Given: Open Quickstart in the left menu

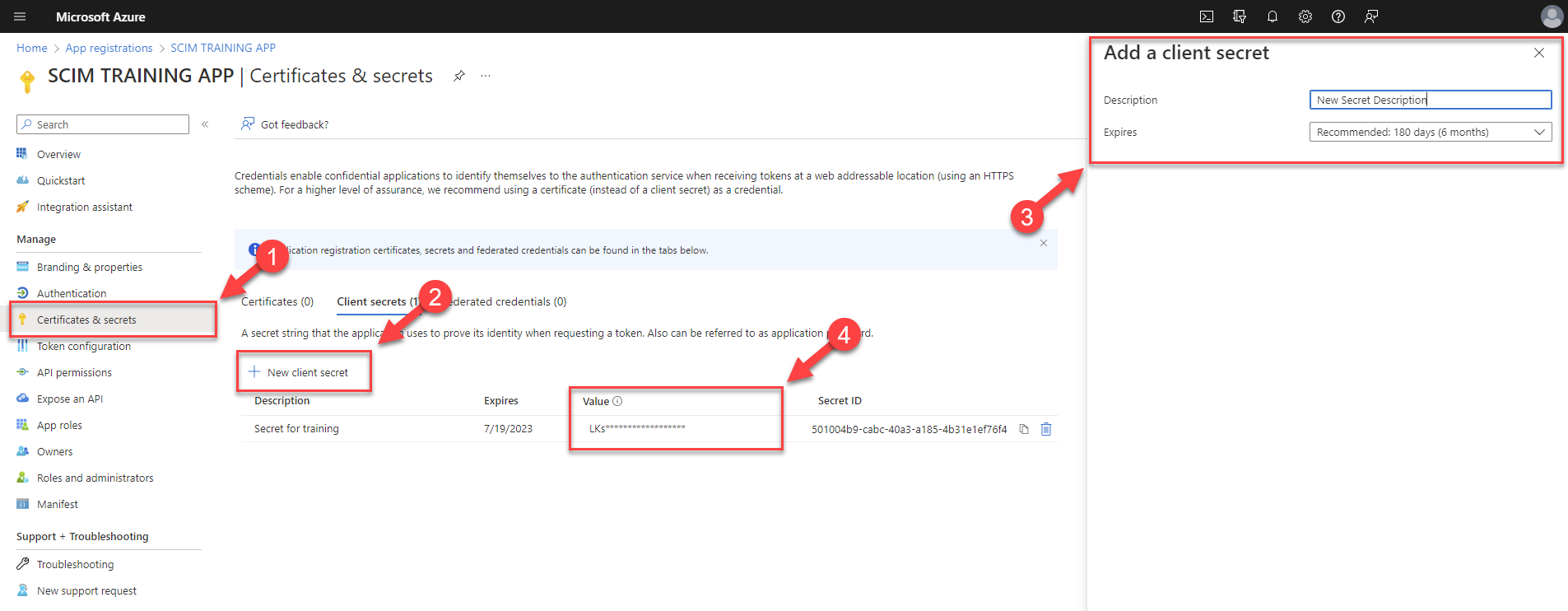Looking at the screenshot, I should point(61,180).
